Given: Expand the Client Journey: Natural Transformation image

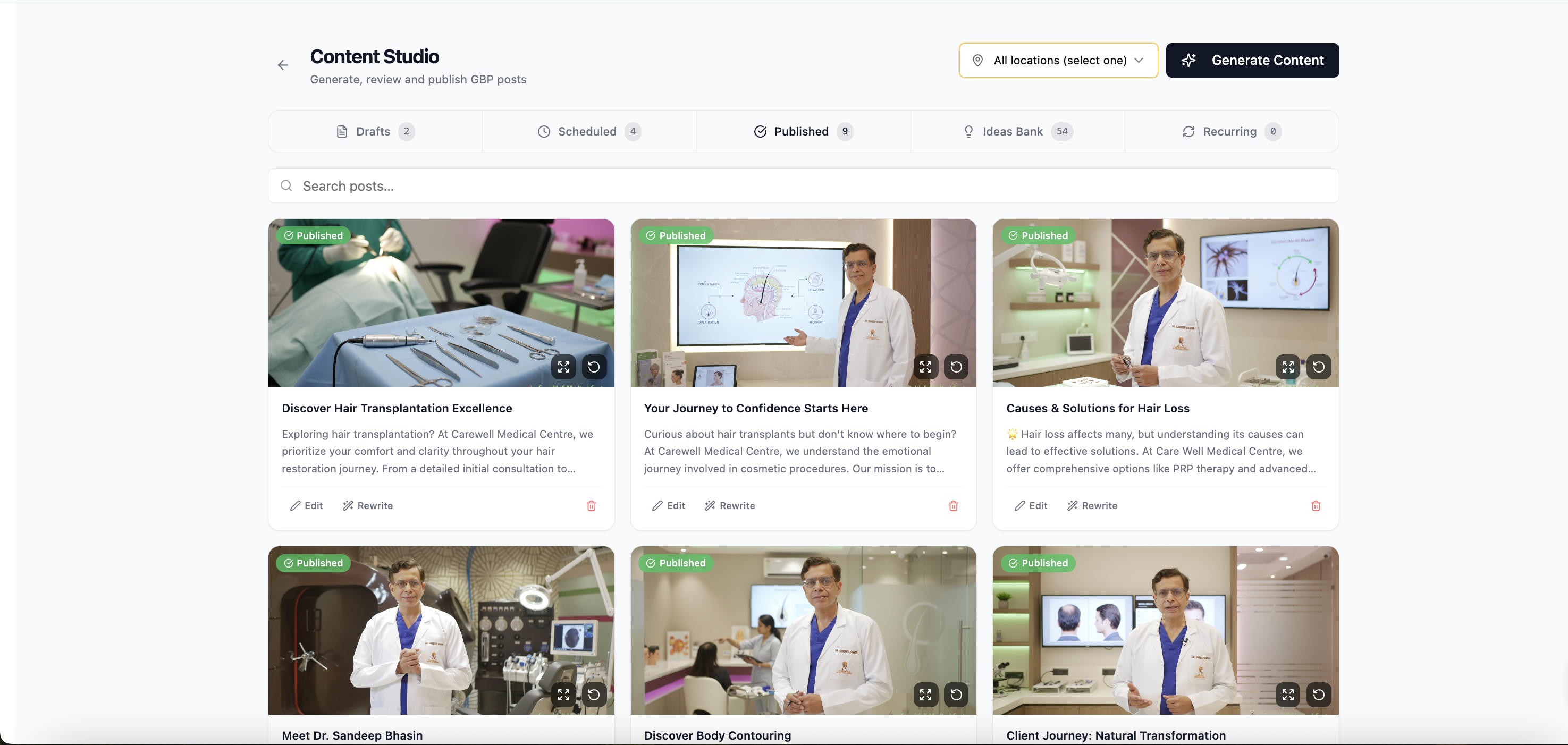Looking at the screenshot, I should point(1287,695).
